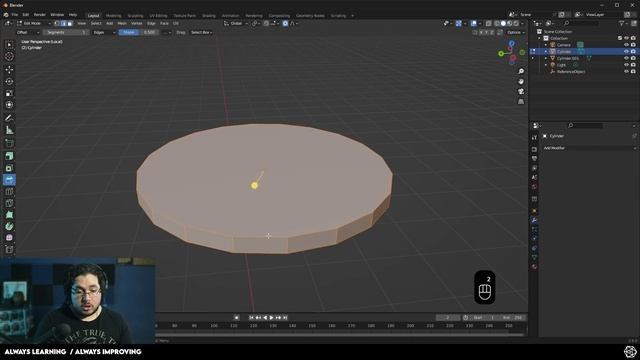
Task: Jump to the timeline end frame button
Action: pyautogui.click(x=285, y=318)
